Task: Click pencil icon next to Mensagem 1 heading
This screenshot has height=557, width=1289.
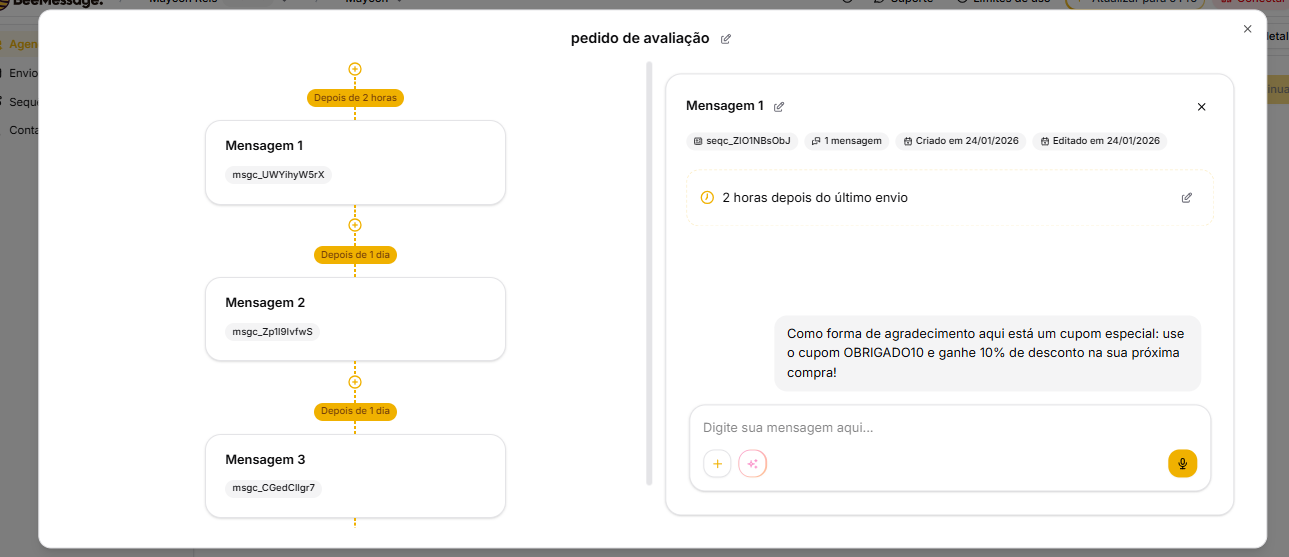Action: 779,106
